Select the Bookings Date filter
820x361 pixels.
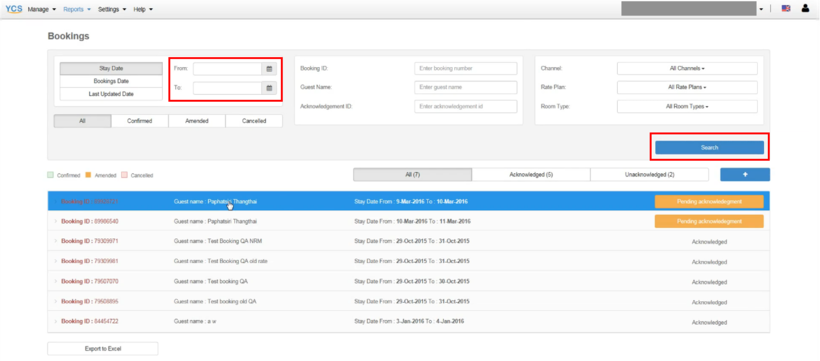111,81
